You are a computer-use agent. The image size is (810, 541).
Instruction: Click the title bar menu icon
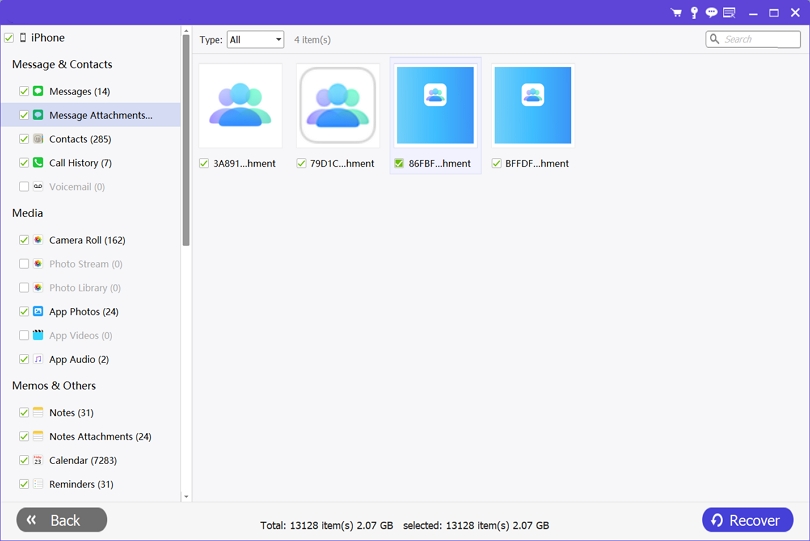pyautogui.click(x=729, y=13)
